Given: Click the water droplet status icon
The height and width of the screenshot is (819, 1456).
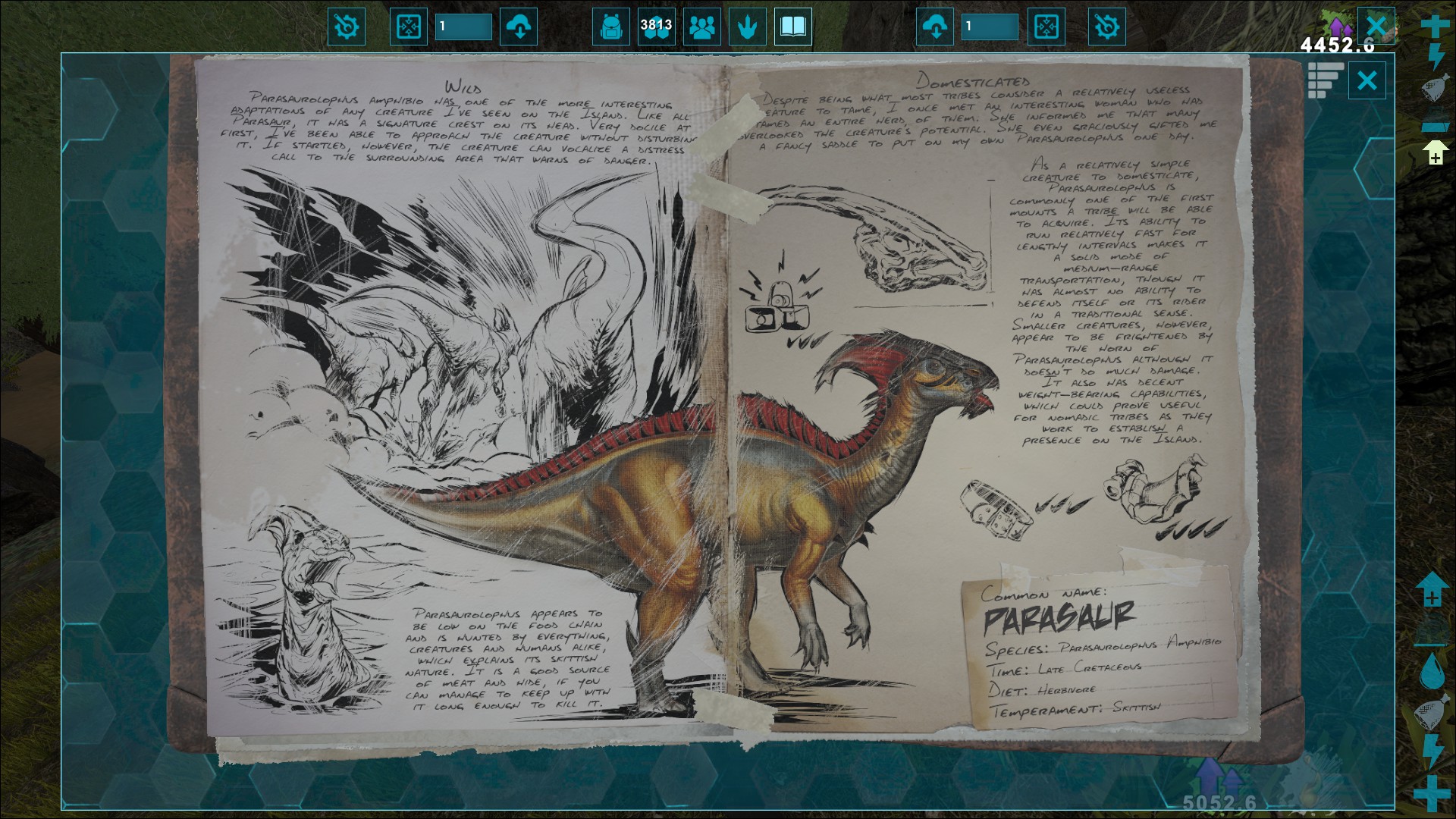Looking at the screenshot, I should click(x=1432, y=670).
